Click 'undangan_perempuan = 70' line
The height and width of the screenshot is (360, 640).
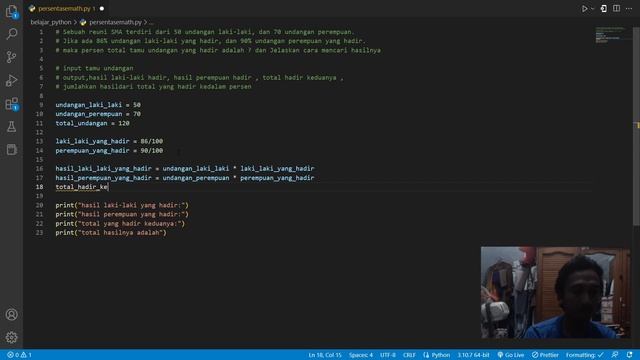pos(98,114)
